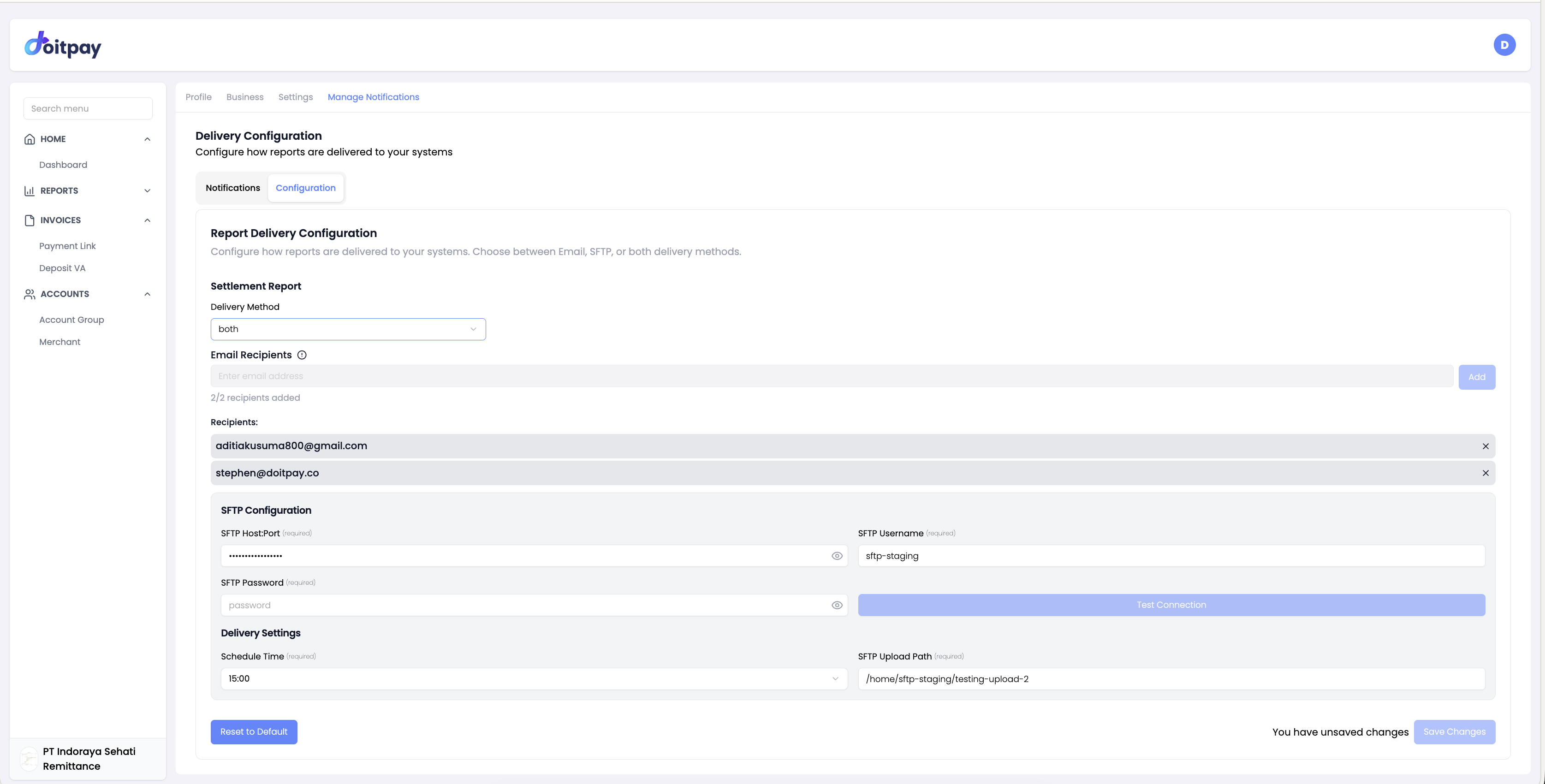
Task: Click the Reports bar chart icon
Action: click(30, 191)
